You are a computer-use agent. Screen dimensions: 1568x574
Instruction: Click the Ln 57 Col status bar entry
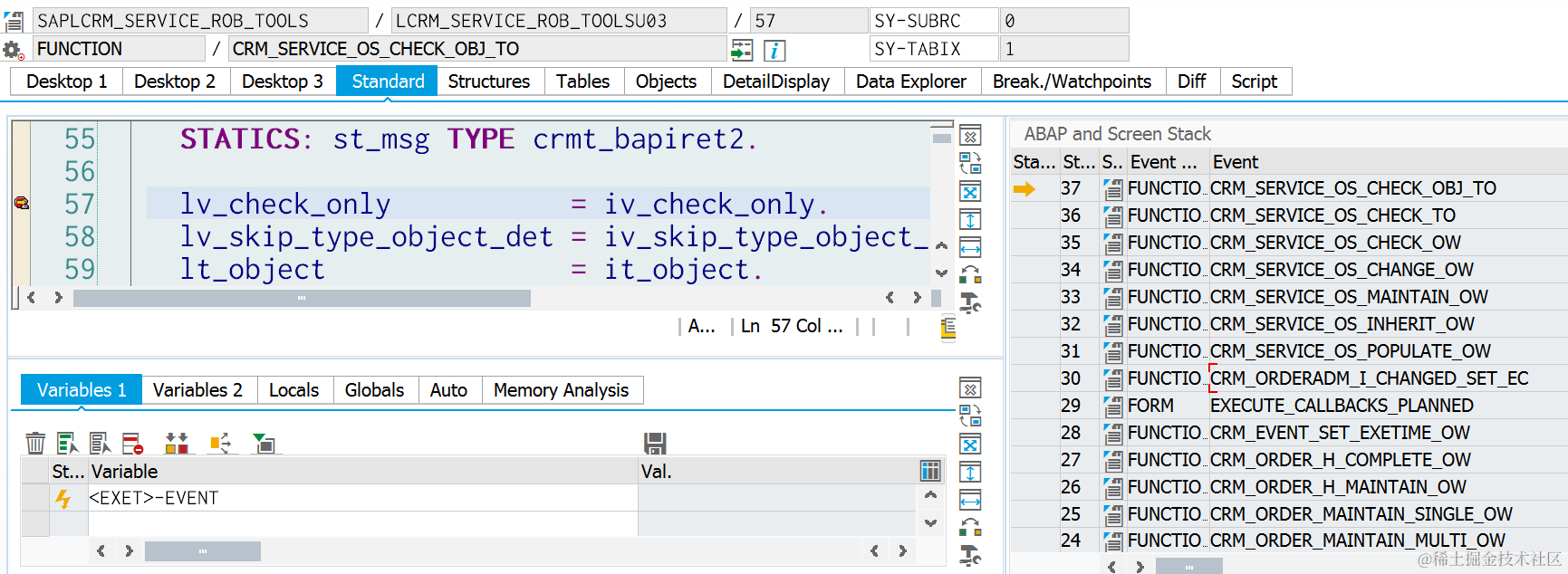tap(792, 326)
